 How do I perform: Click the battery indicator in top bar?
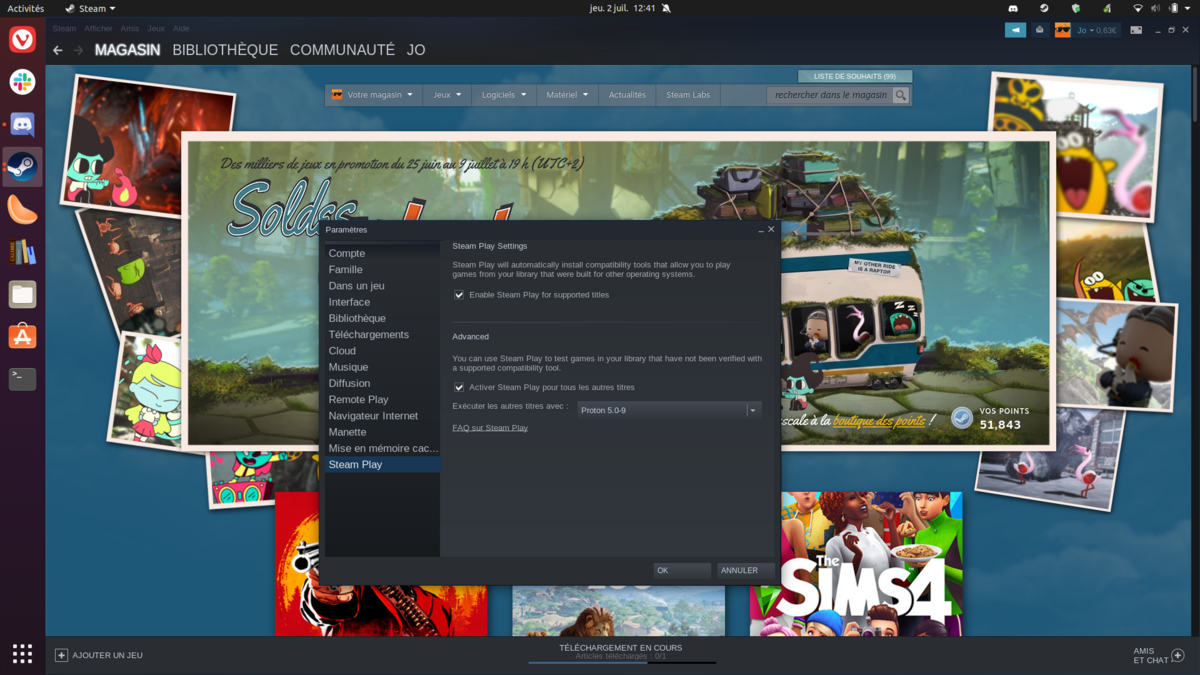[1174, 8]
